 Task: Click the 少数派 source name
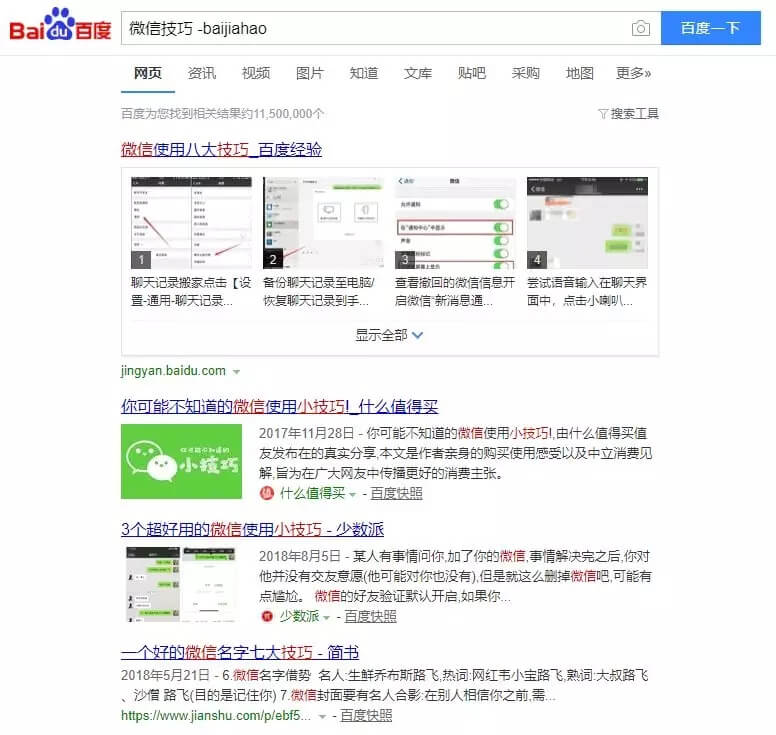pos(299,616)
